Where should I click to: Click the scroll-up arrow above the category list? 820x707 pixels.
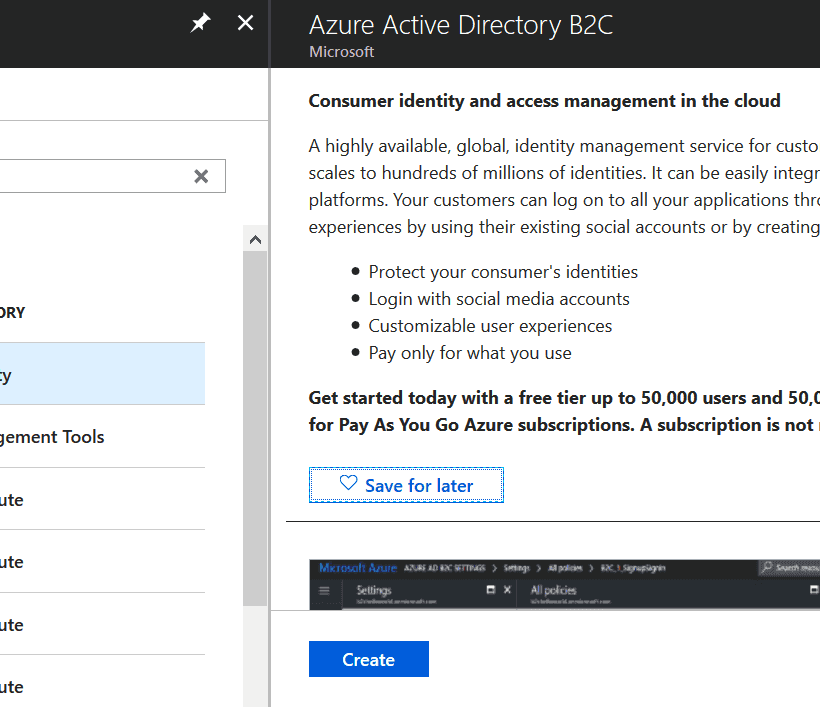pos(255,240)
